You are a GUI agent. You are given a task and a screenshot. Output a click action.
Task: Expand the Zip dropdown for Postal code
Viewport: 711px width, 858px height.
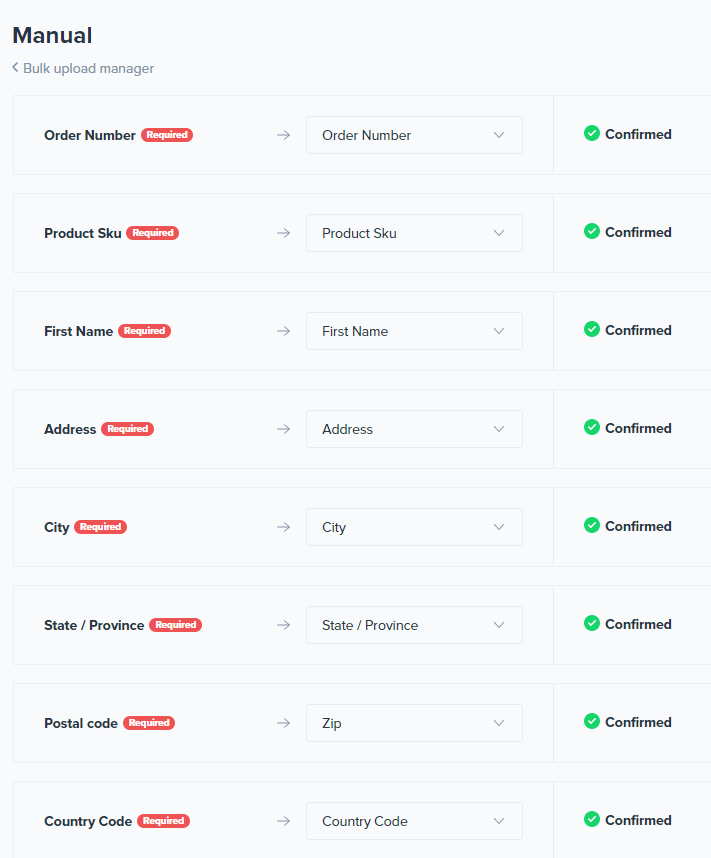point(414,723)
